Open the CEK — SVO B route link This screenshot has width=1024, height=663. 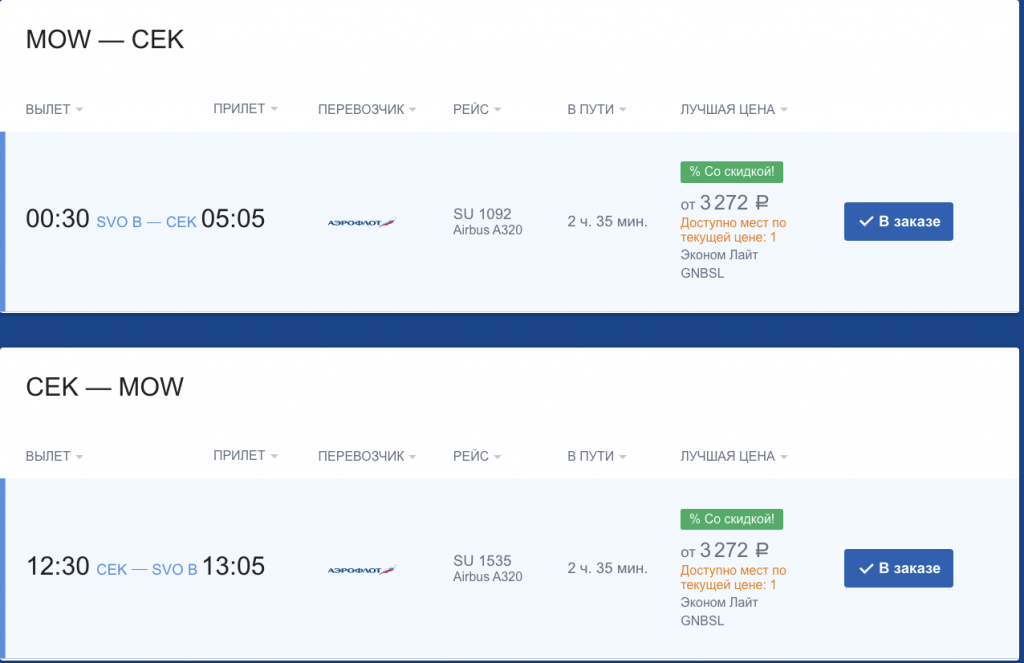146,569
